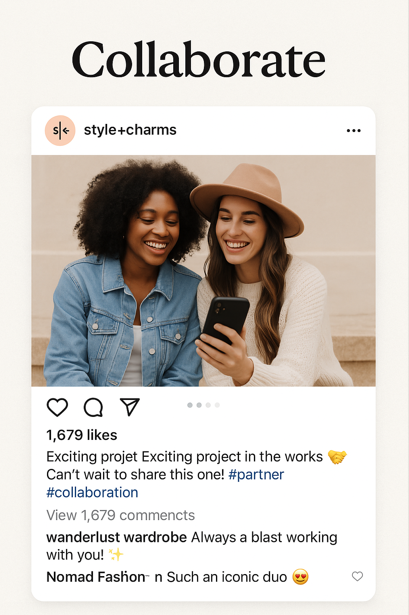Open the #partner hashtag
Viewport: 409px width, 615px height.
click(256, 475)
